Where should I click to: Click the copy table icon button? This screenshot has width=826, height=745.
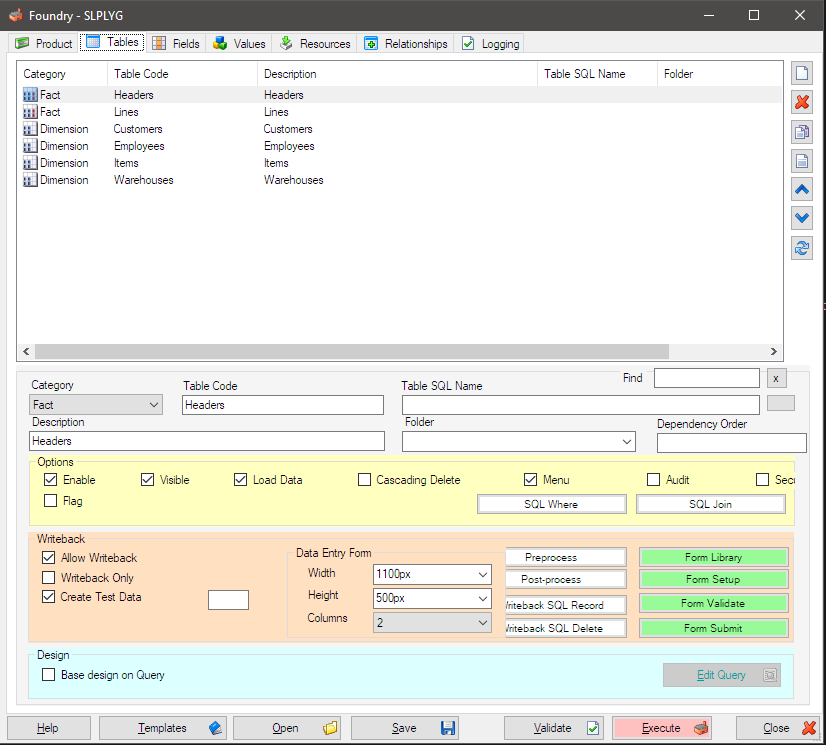click(802, 132)
